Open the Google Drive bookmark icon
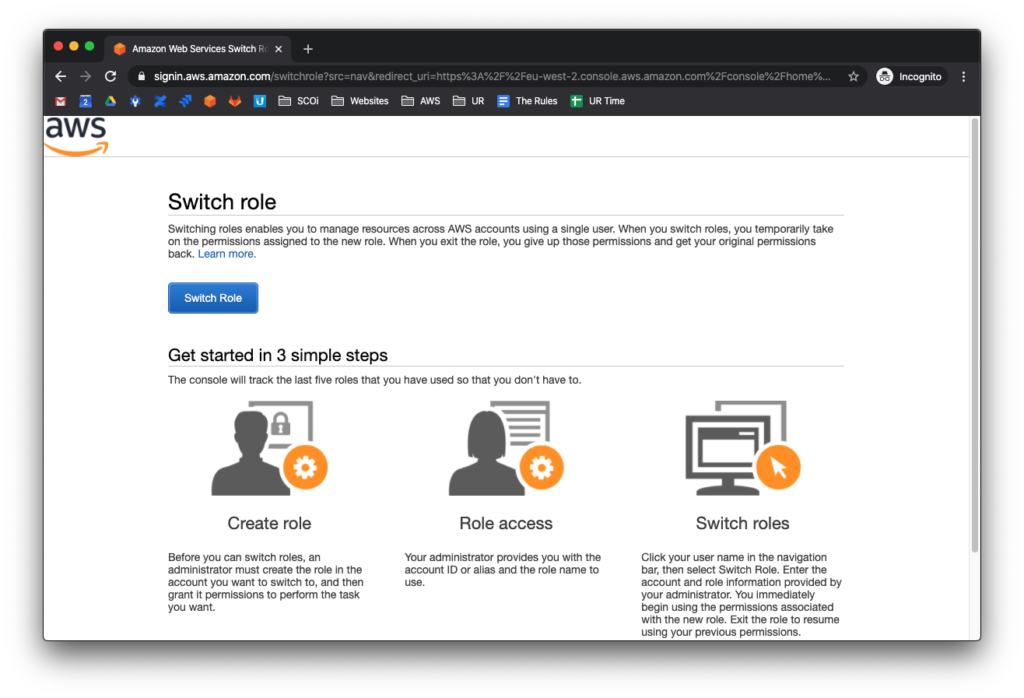The height and width of the screenshot is (698, 1024). click(110, 101)
